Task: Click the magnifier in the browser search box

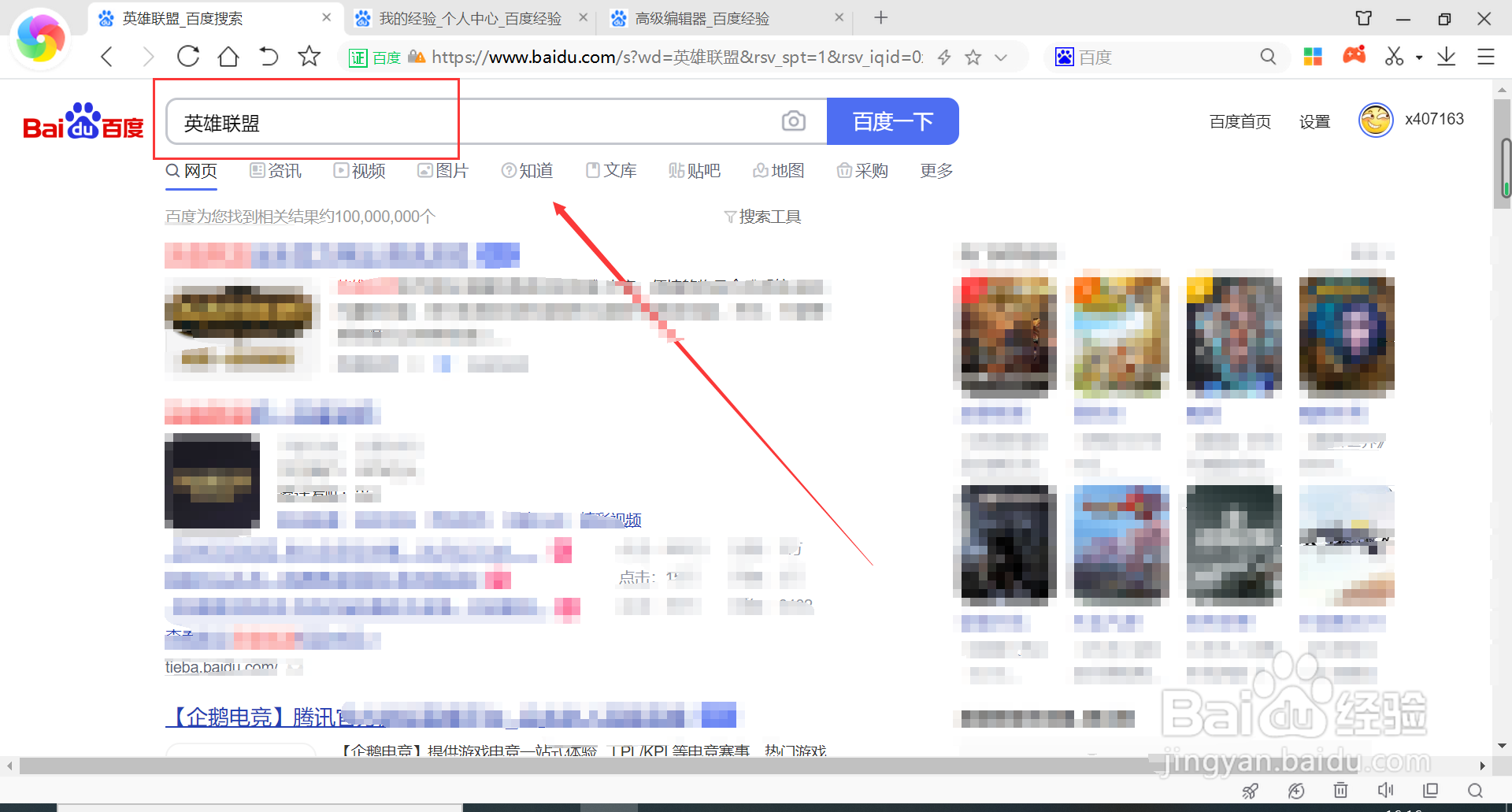Action: pos(1268,57)
